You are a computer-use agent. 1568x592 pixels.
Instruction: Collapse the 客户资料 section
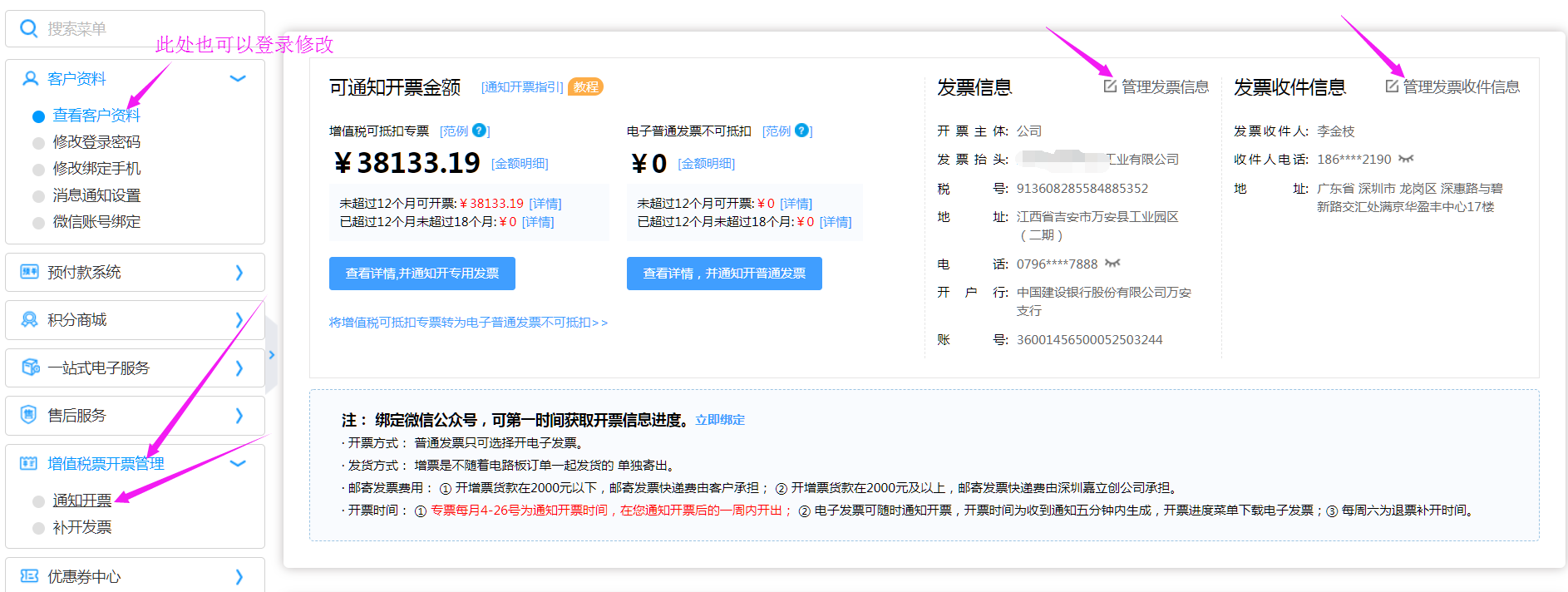click(238, 79)
